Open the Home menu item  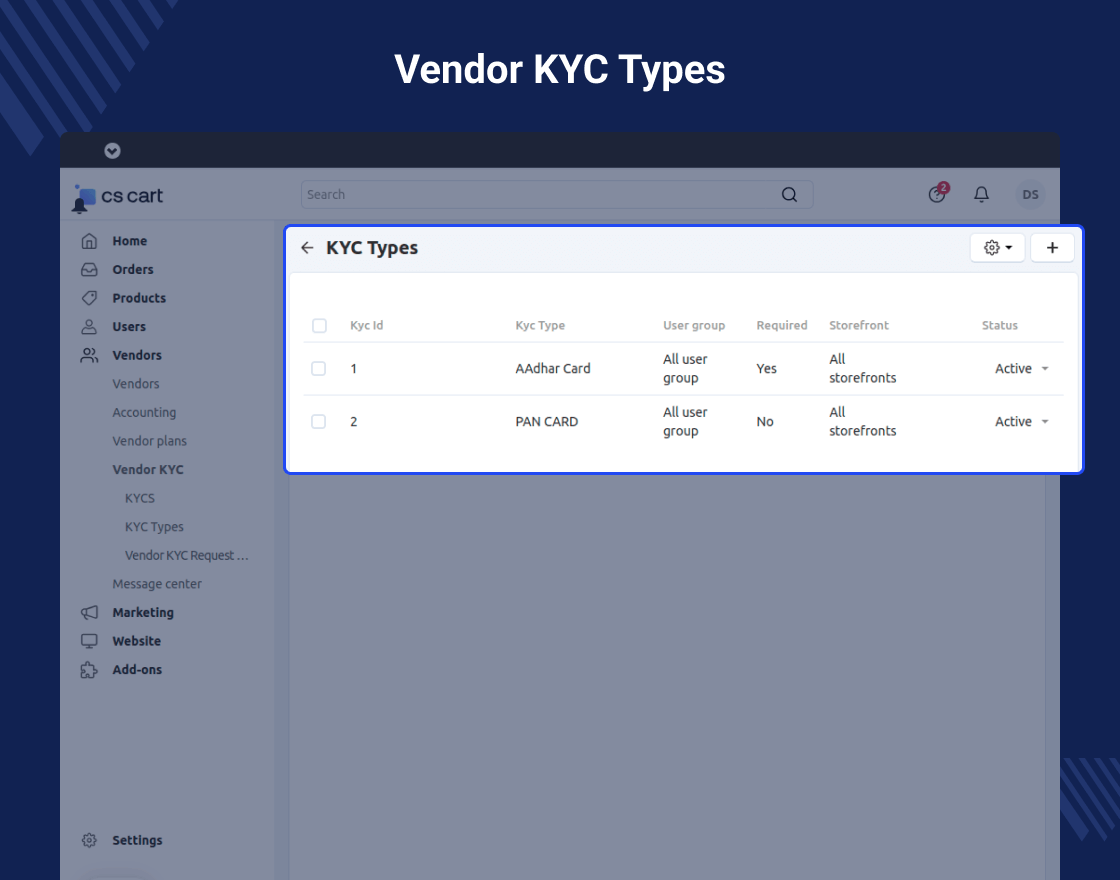coord(129,241)
